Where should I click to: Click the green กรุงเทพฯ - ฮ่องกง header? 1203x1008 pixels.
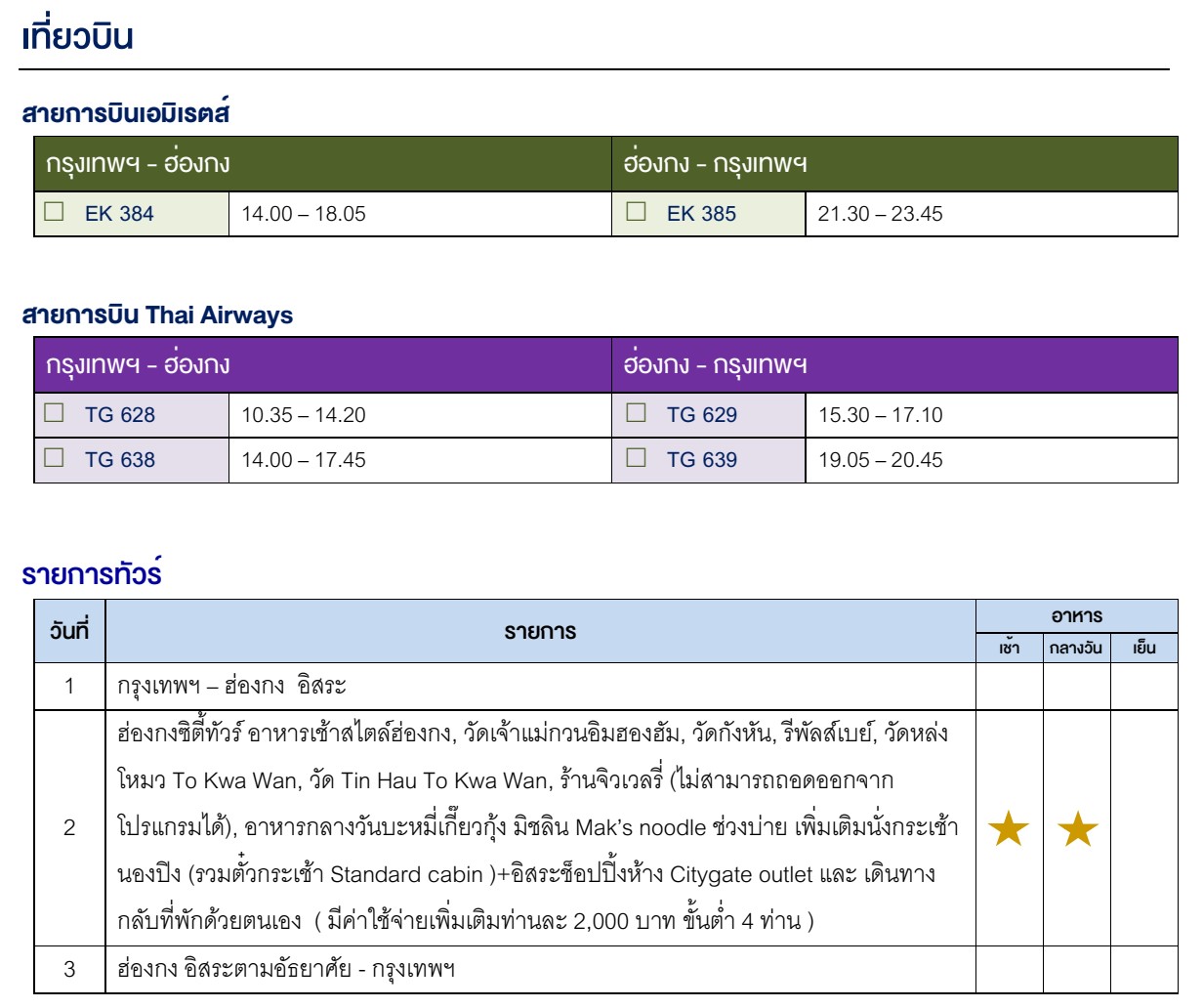click(x=323, y=164)
